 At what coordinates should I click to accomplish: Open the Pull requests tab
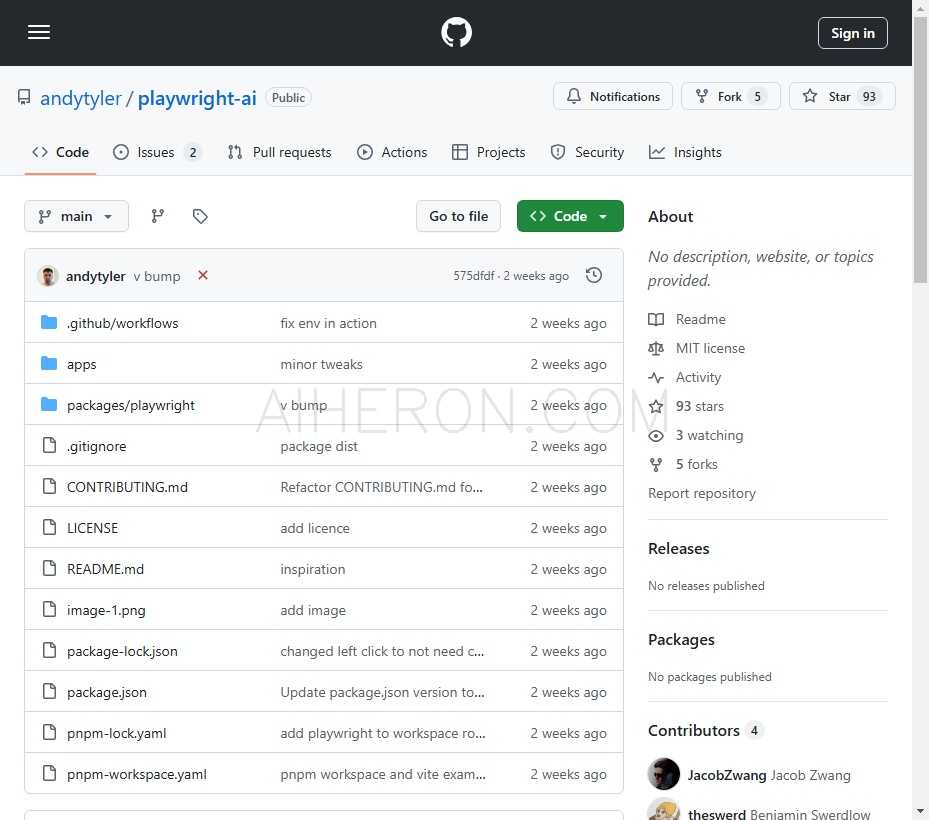[x=279, y=152]
